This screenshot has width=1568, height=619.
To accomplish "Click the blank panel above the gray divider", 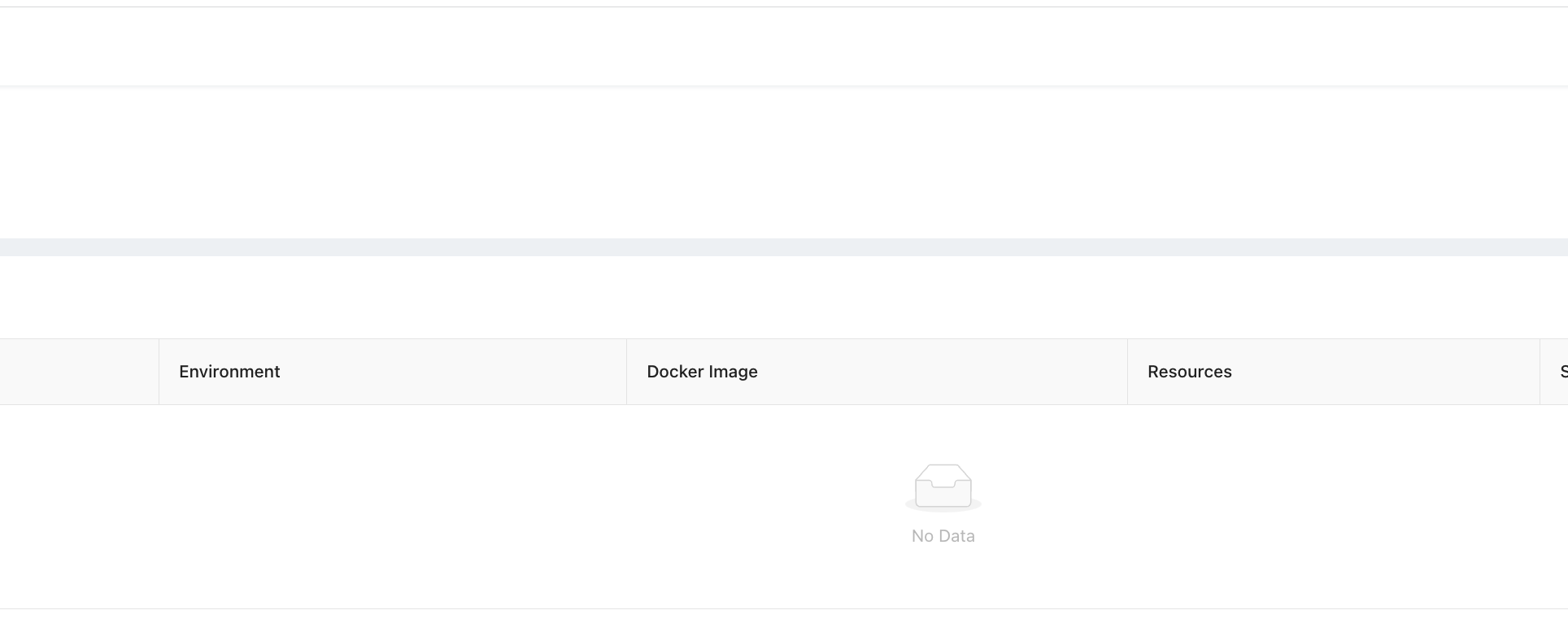I will click(x=784, y=163).
